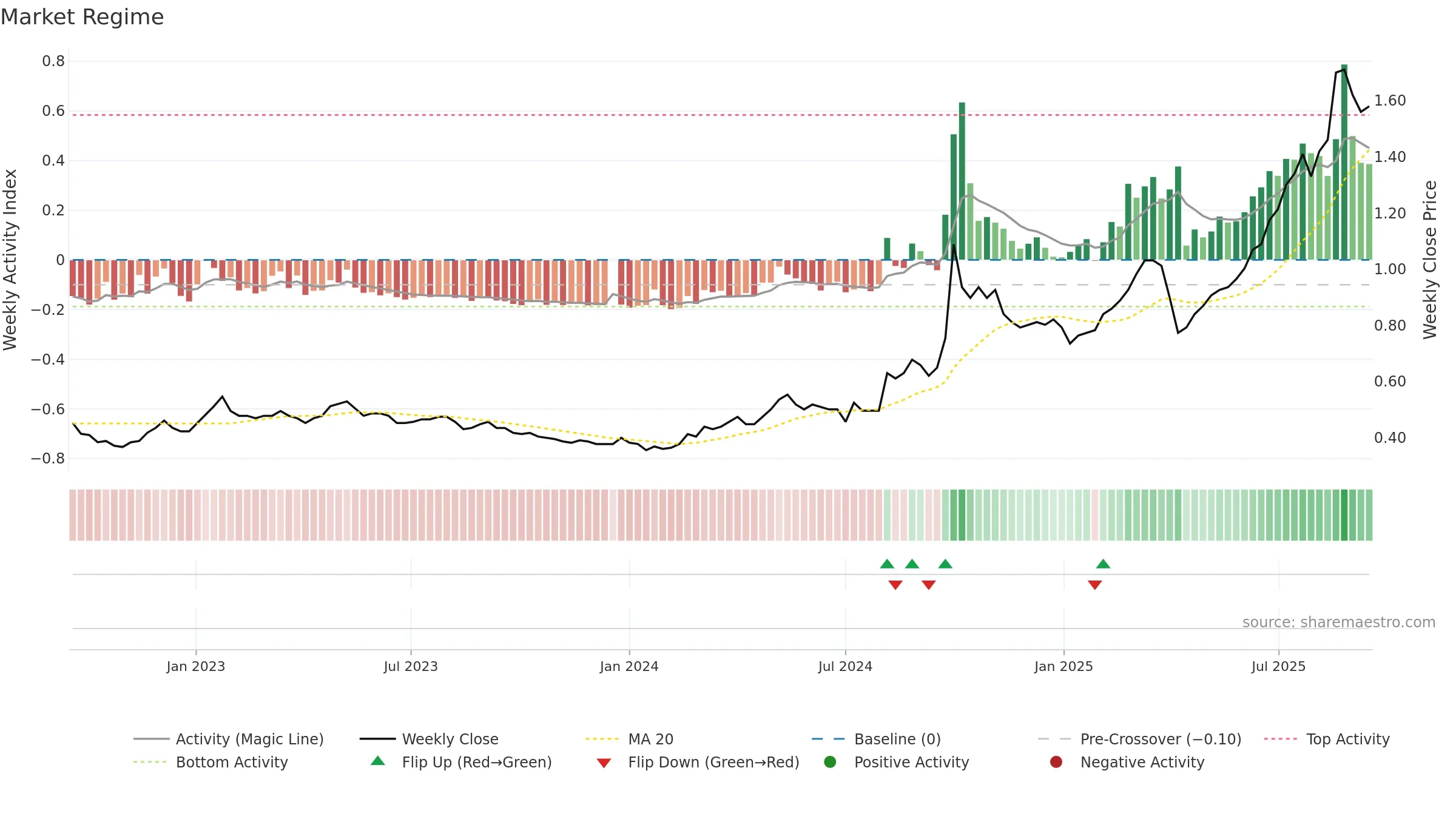Hide the Baseline (0) series via legend
Screen dimensions: 1456x819
coord(876,739)
